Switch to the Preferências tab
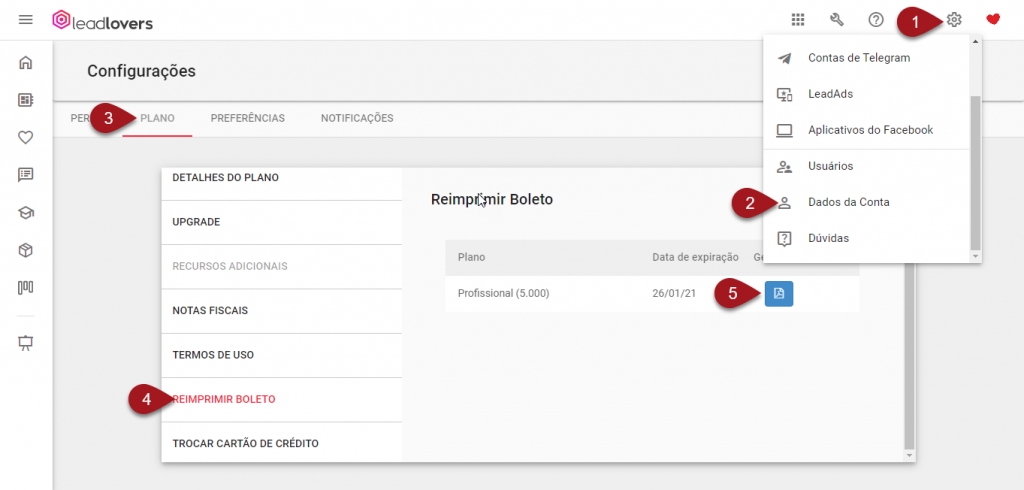 (247, 118)
